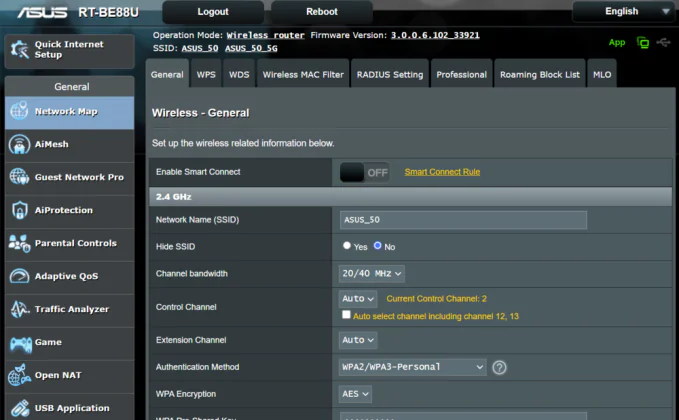The image size is (679, 420).
Task: Open the Authentication Method WPA2/WPA3-Personal dropdown
Action: pos(412,367)
